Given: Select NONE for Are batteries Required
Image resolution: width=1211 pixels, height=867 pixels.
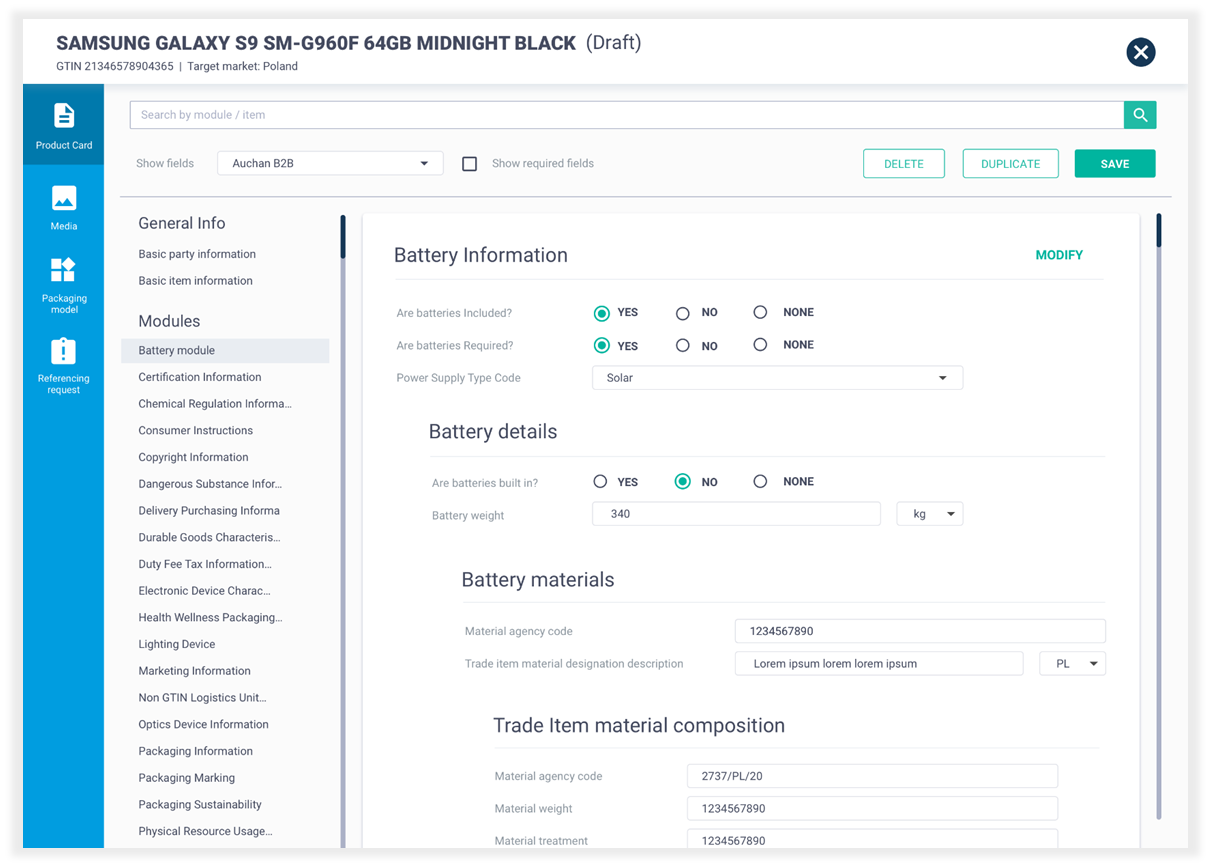Looking at the screenshot, I should (760, 345).
